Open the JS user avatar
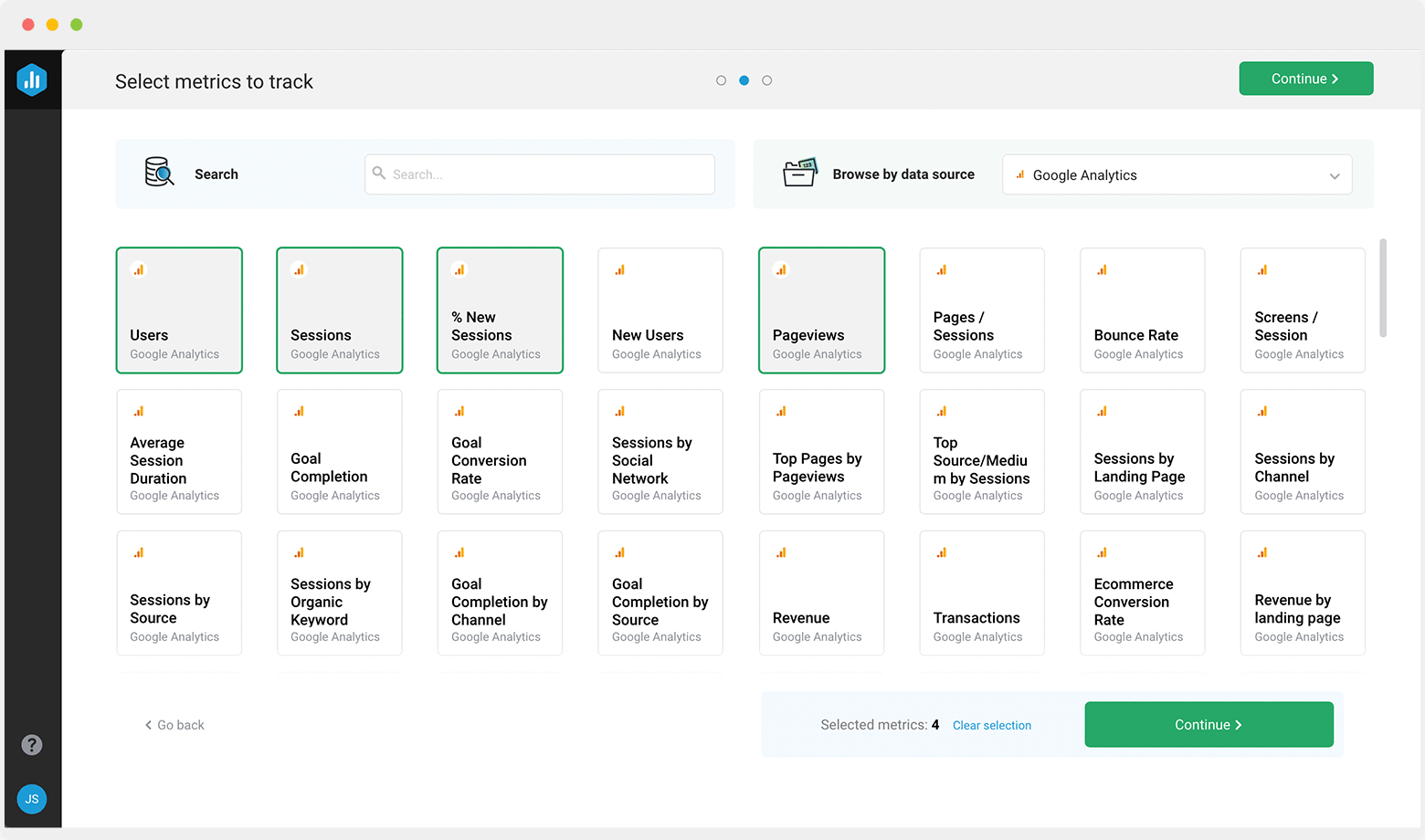 [x=32, y=799]
